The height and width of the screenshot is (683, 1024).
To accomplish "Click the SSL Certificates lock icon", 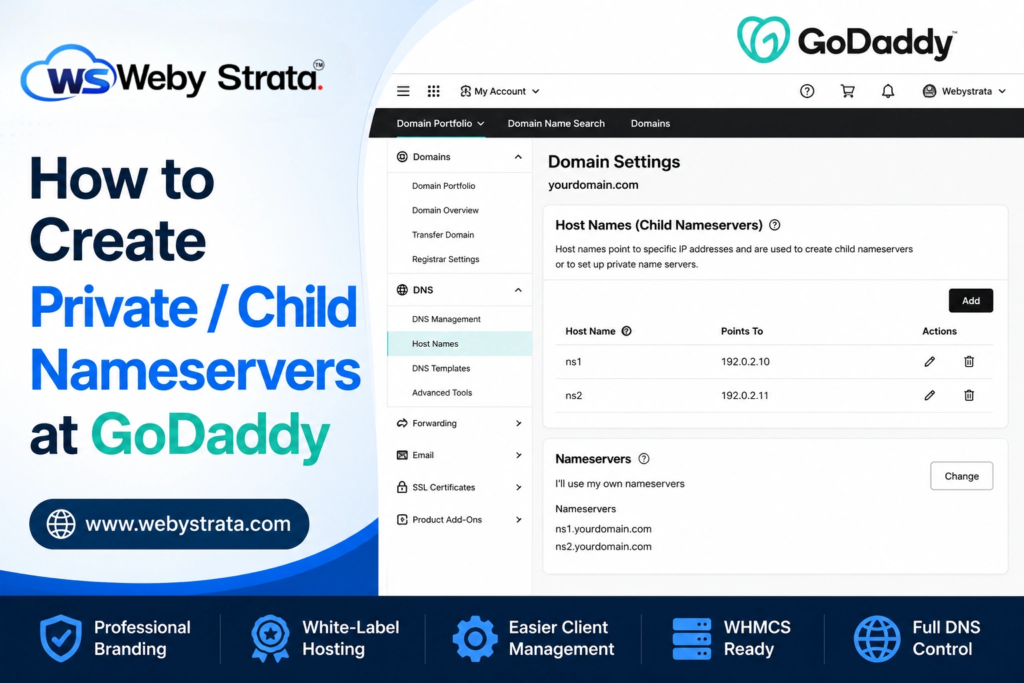I will (402, 487).
